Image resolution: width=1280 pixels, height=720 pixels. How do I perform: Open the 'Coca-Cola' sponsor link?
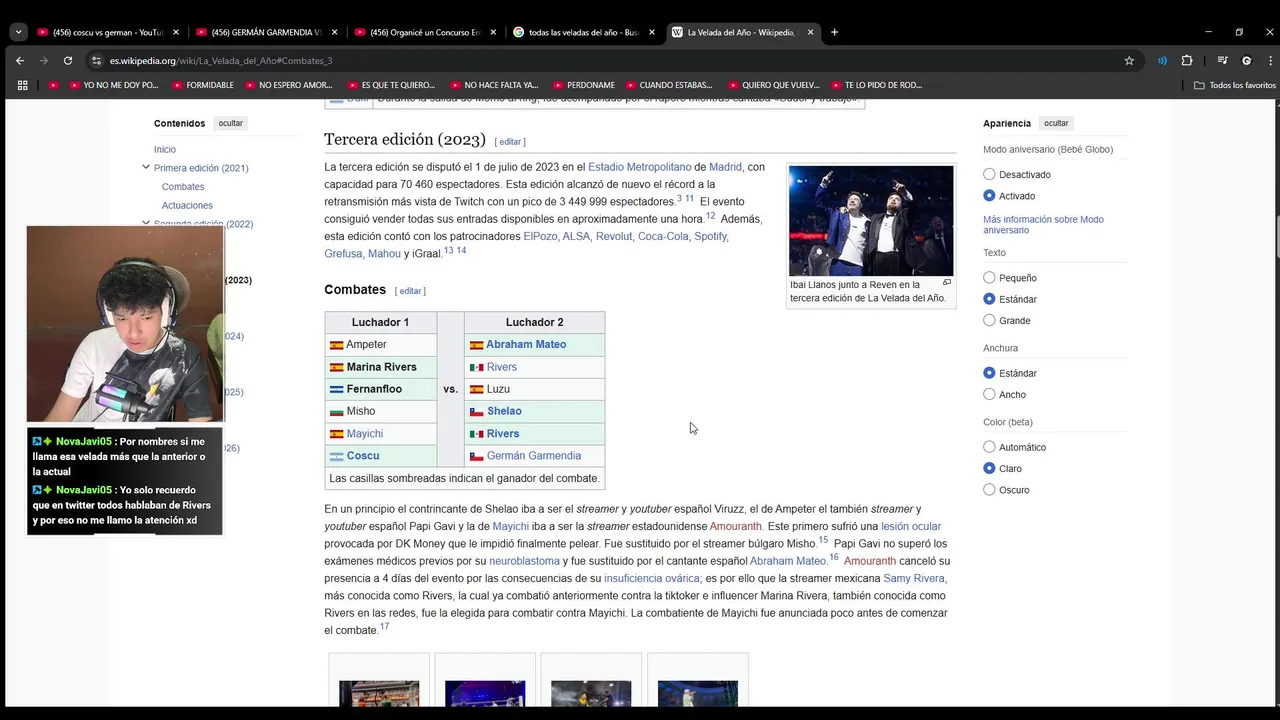(663, 236)
